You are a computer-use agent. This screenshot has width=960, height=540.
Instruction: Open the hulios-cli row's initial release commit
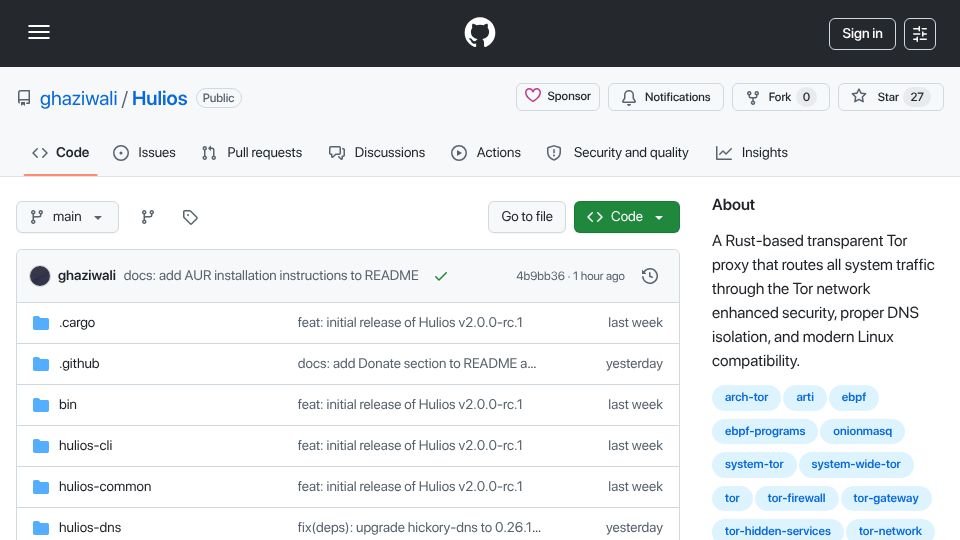(410, 446)
